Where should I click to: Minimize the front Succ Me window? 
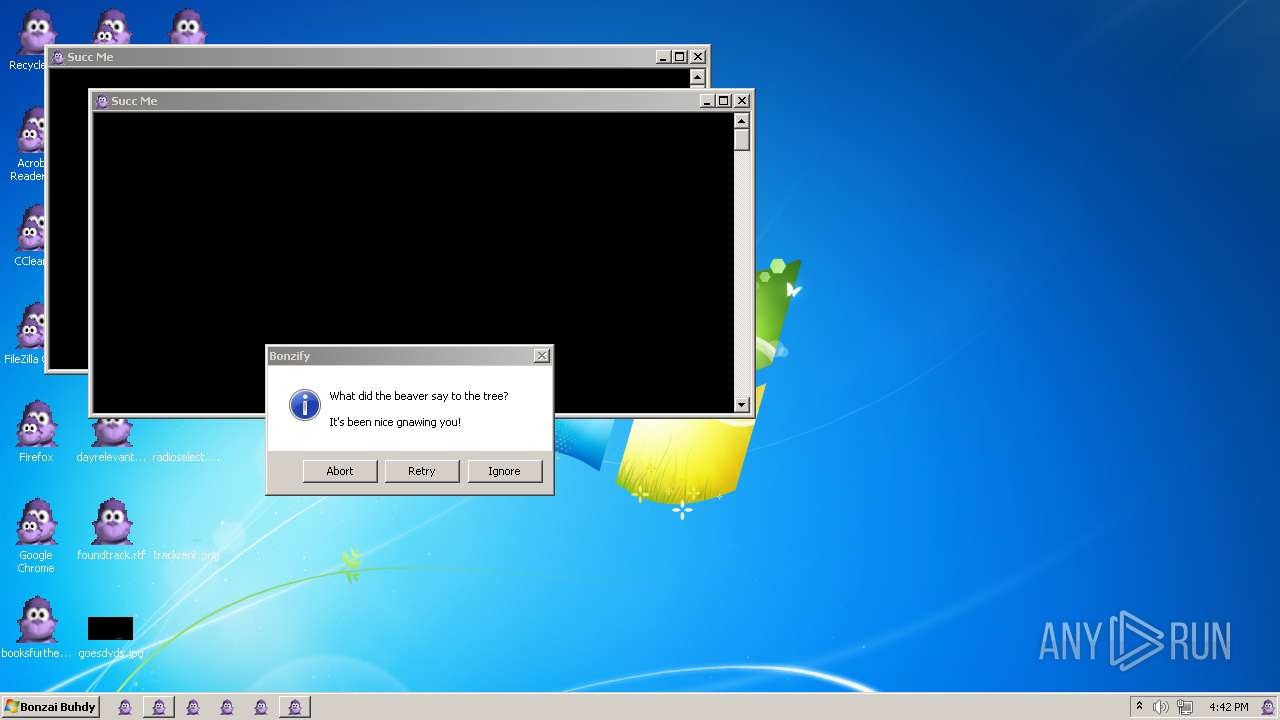tap(706, 101)
